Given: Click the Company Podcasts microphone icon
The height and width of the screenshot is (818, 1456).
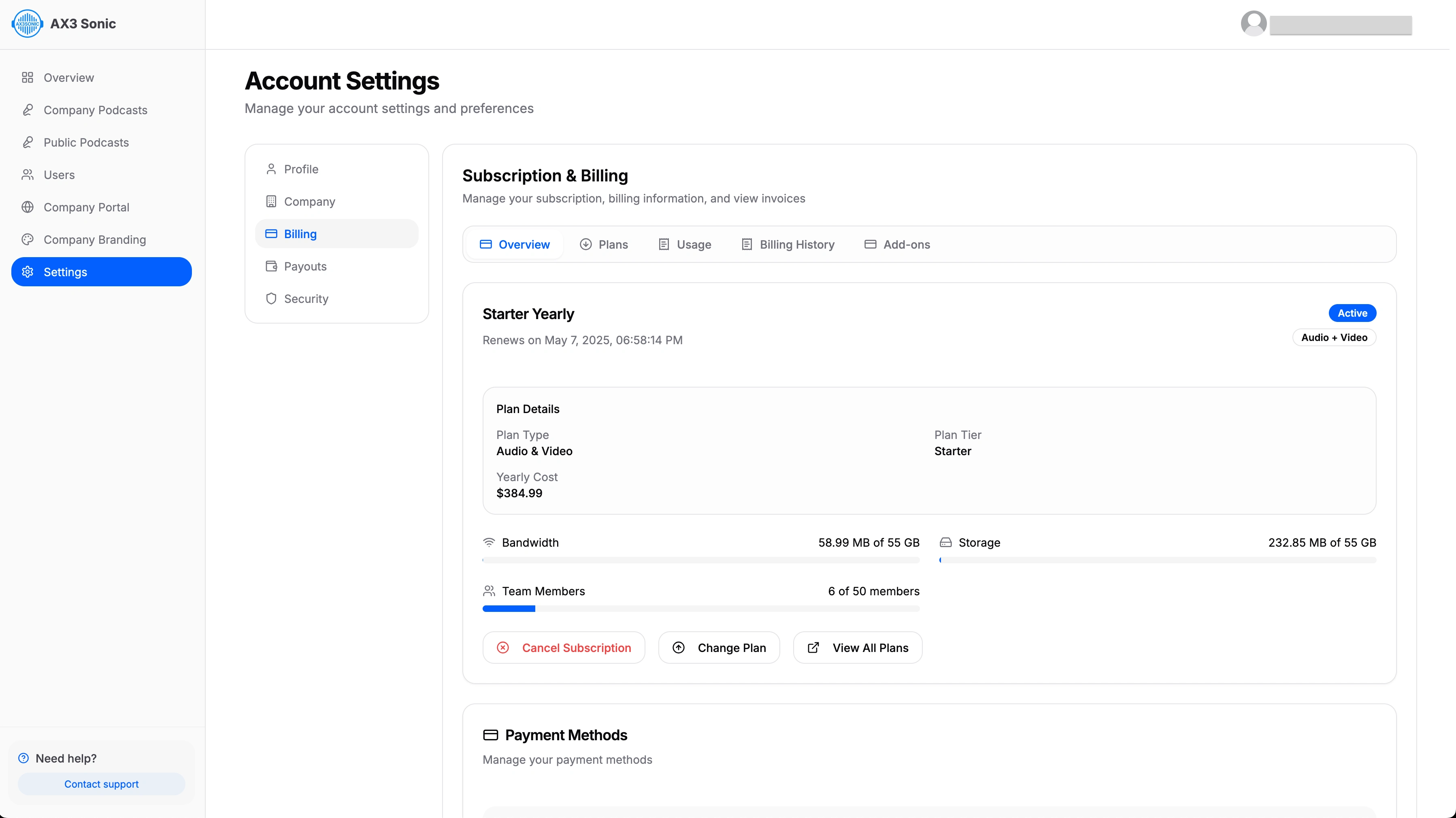Looking at the screenshot, I should 27,110.
